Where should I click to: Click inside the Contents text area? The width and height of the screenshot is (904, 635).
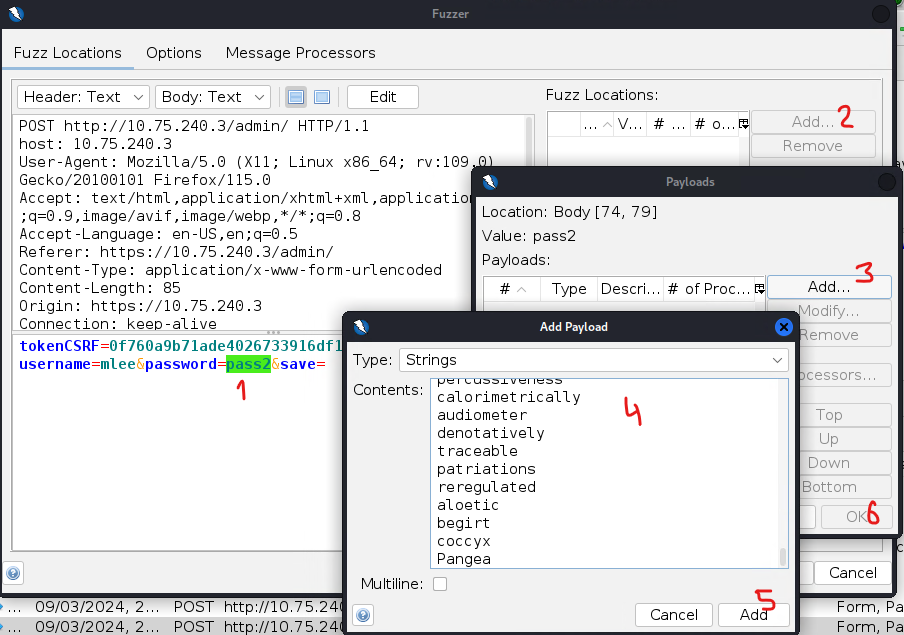point(605,470)
